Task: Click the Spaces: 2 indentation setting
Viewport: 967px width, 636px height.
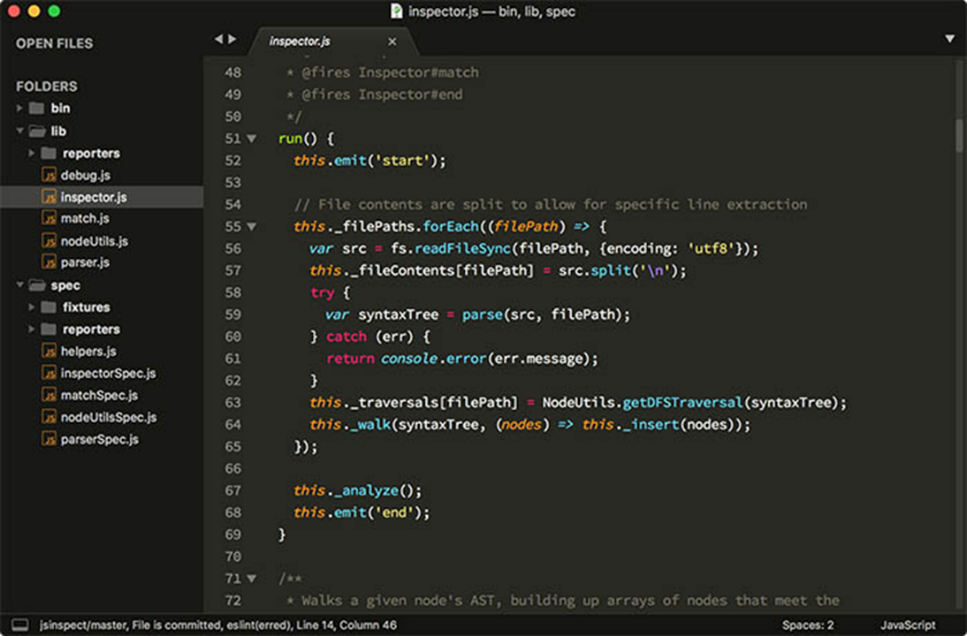Action: click(808, 625)
